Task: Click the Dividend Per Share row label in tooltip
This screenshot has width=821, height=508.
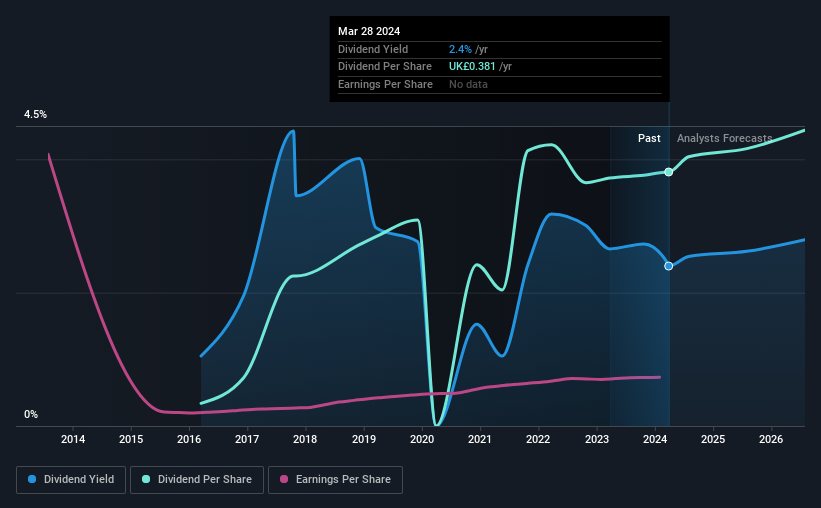Action: pyautogui.click(x=385, y=67)
